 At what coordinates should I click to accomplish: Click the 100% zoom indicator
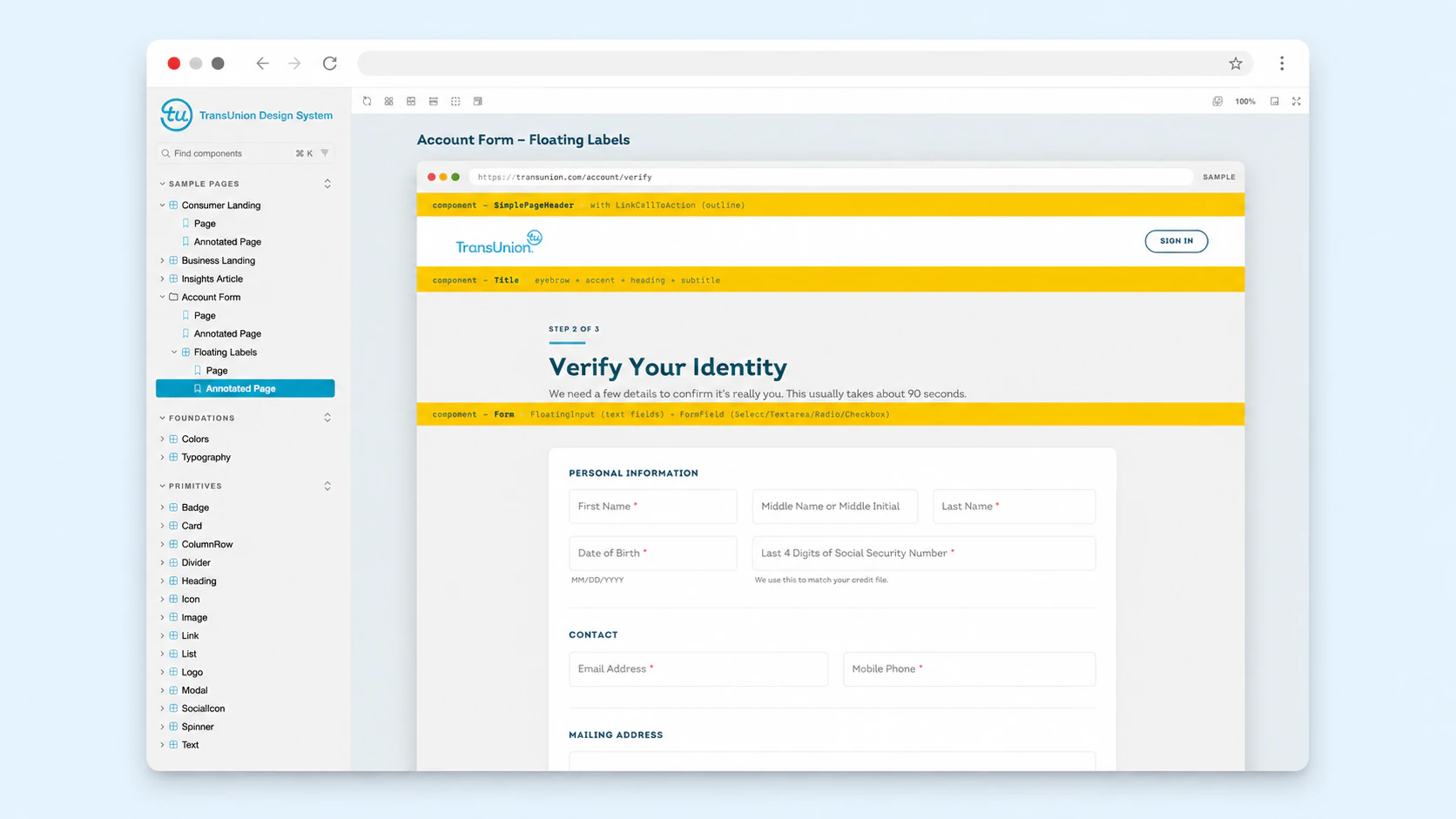point(1245,102)
